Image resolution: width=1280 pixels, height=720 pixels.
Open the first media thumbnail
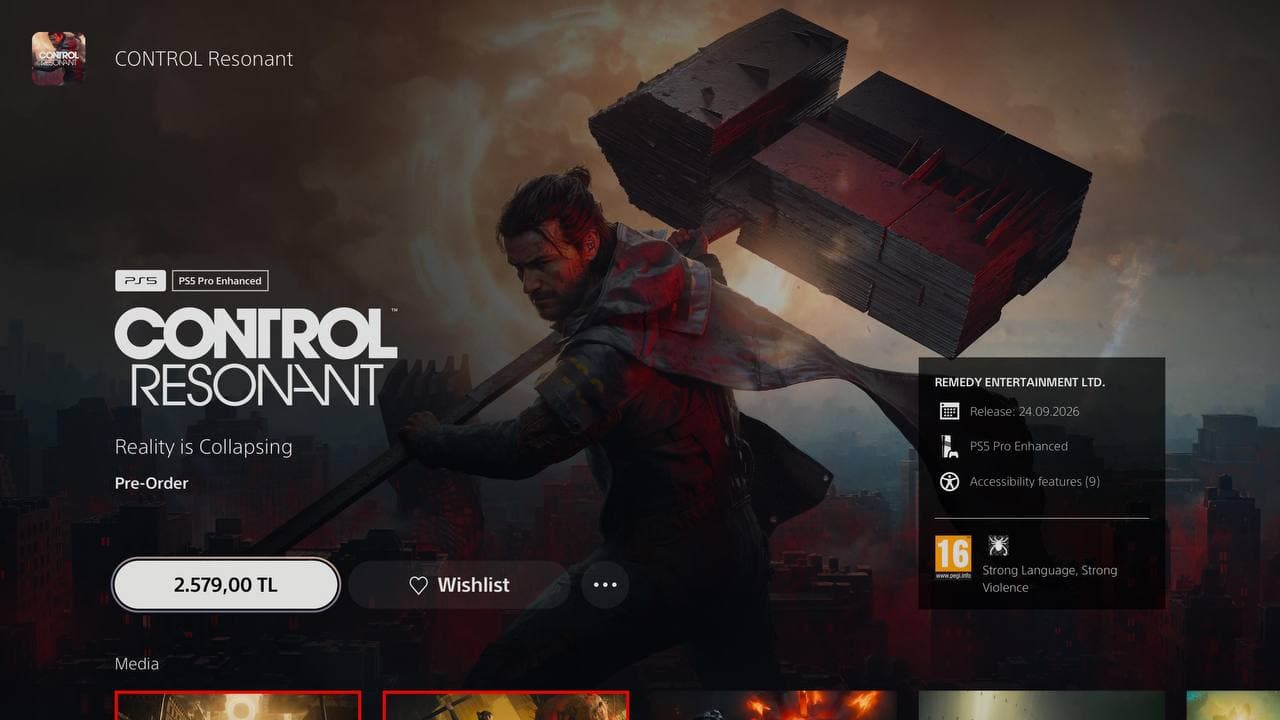pyautogui.click(x=237, y=705)
